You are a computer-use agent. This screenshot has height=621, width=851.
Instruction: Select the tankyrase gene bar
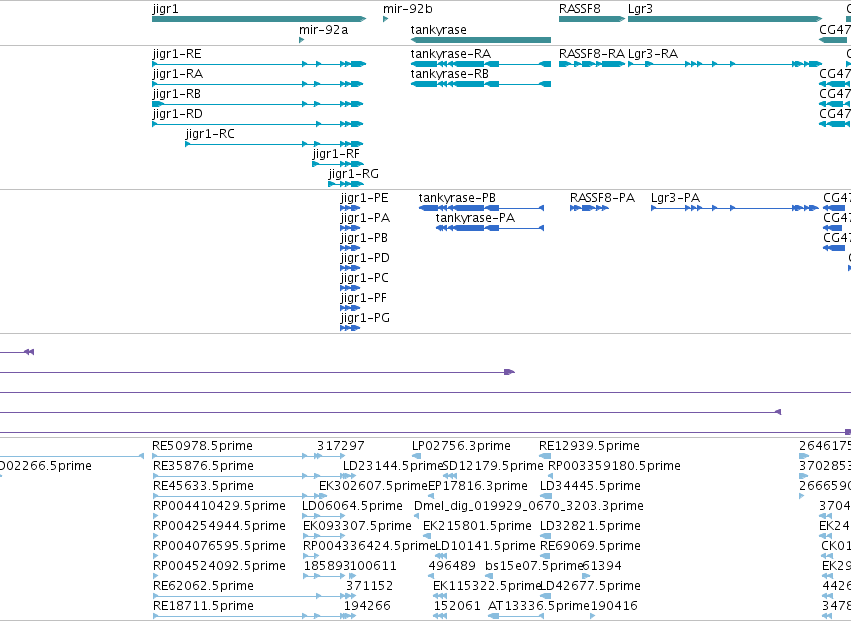click(x=481, y=40)
